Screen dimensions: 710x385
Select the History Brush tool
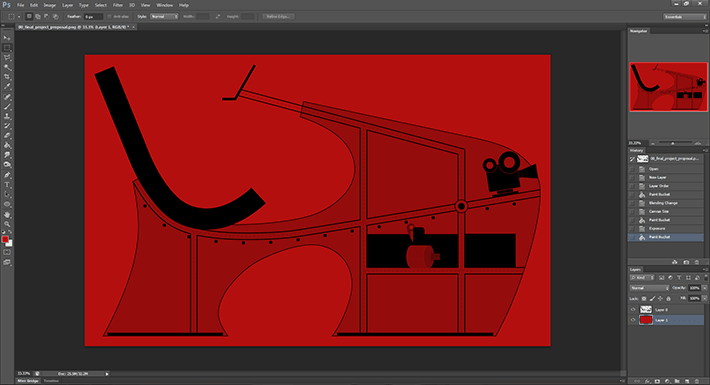pos(7,126)
